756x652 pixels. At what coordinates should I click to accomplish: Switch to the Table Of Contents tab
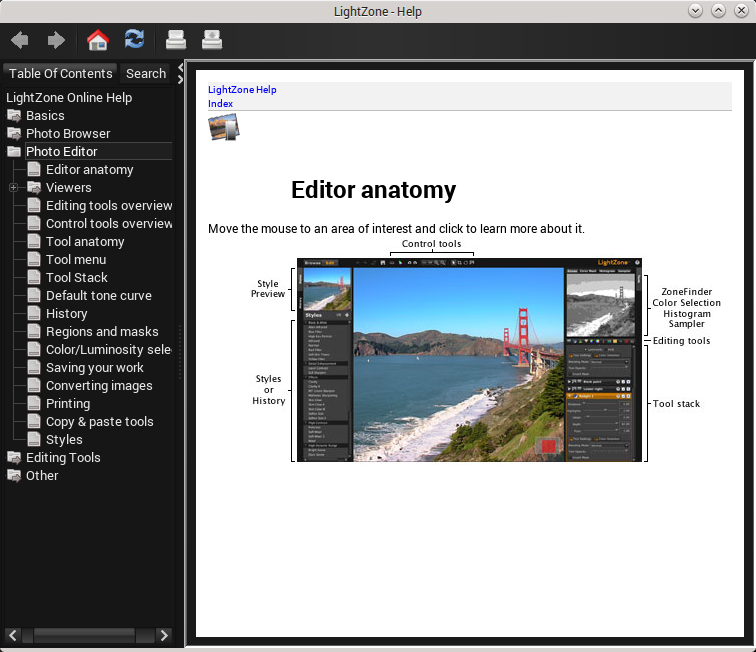click(60, 73)
